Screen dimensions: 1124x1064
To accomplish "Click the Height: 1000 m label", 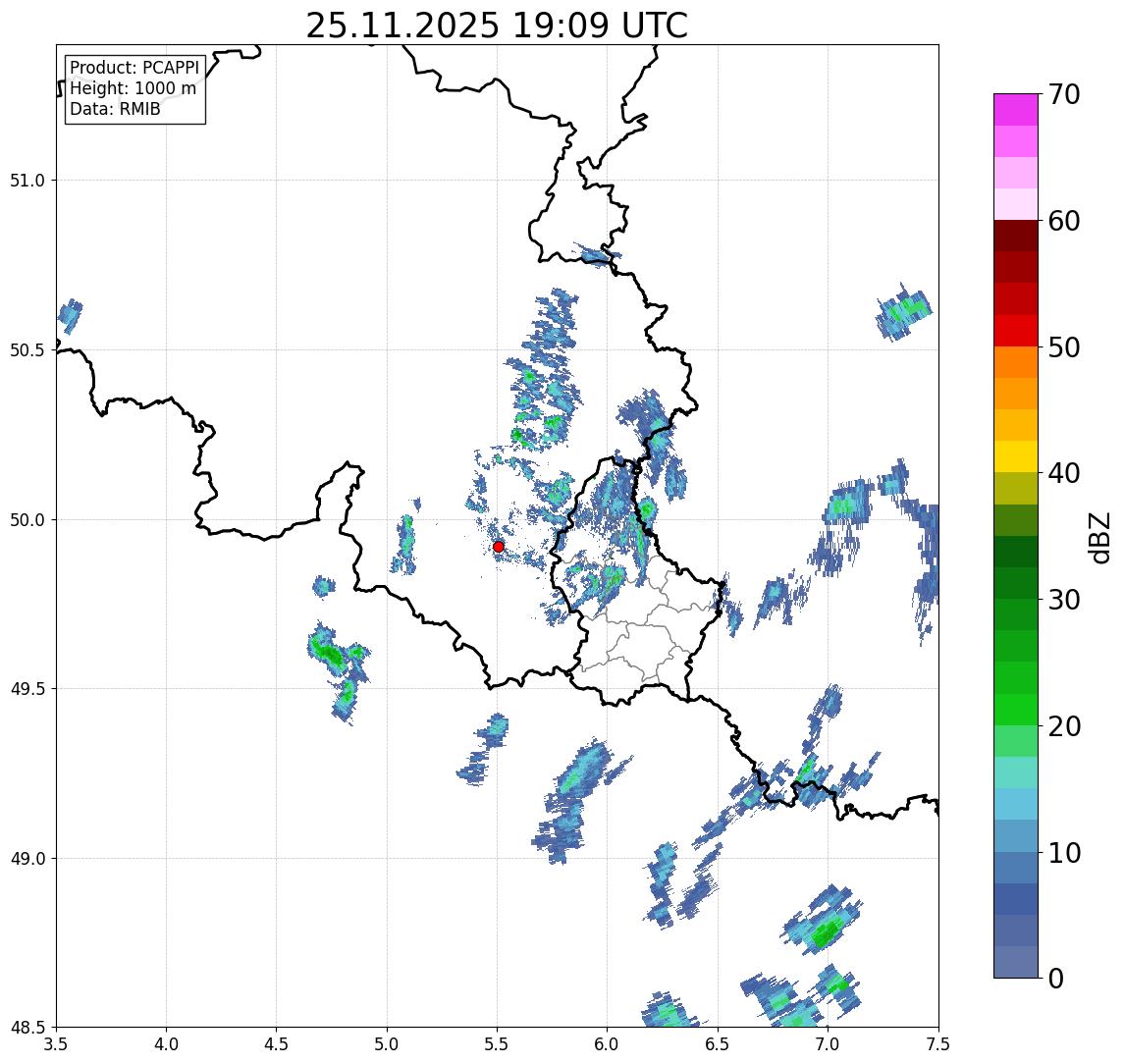I will (133, 88).
